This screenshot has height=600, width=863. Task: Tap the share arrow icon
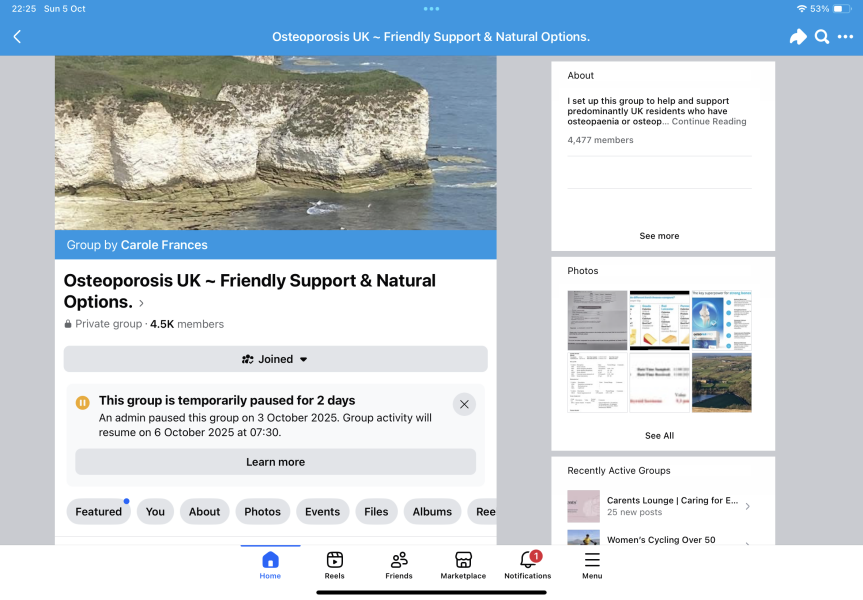[797, 37]
